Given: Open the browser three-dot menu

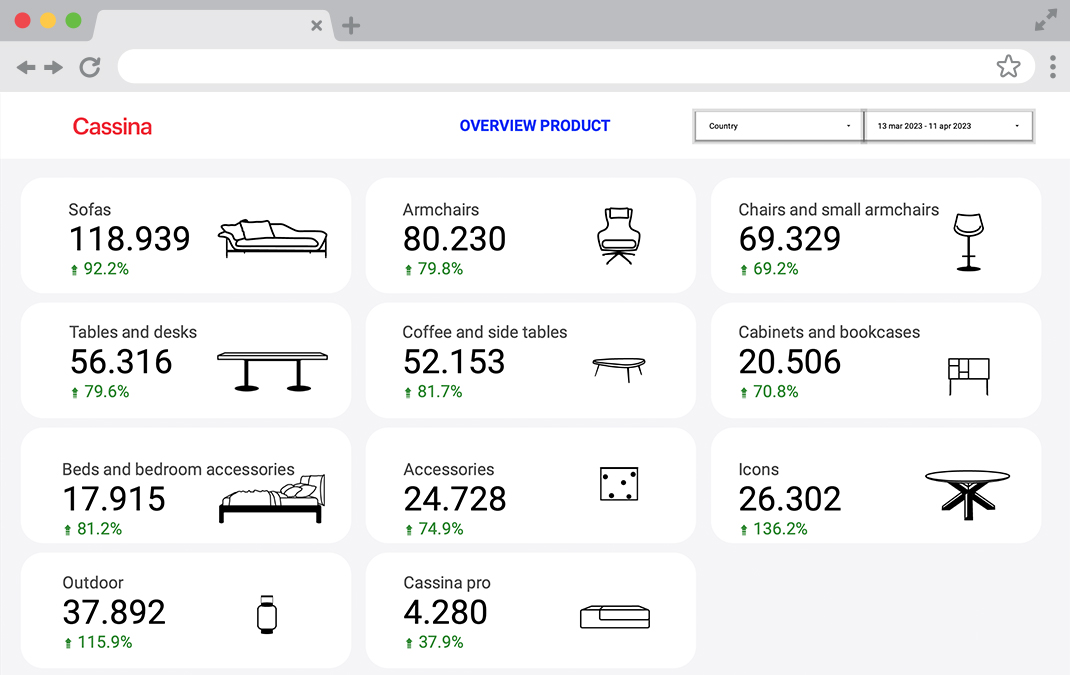Looking at the screenshot, I should coord(1053,67).
